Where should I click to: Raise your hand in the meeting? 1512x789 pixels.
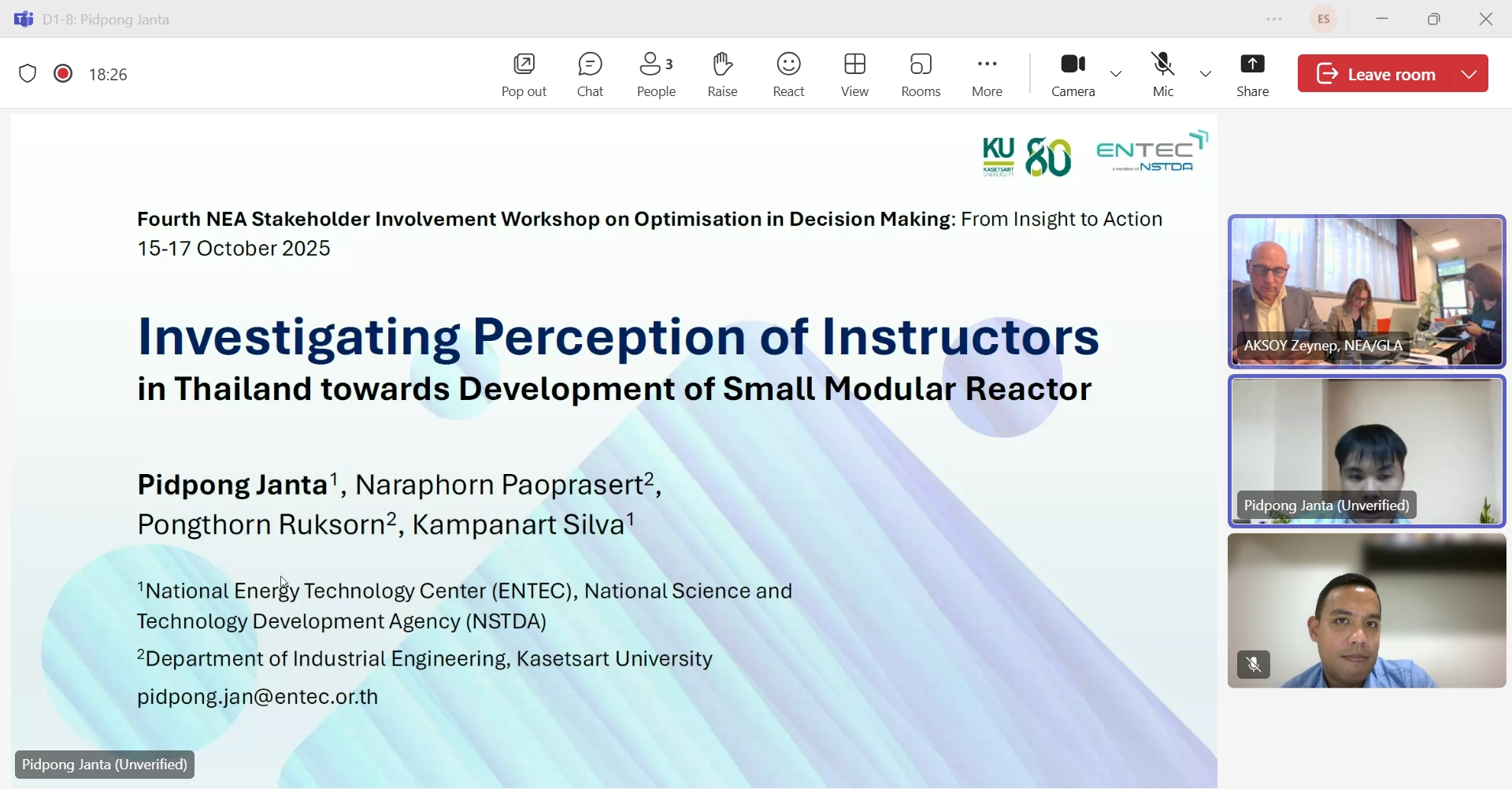722,75
